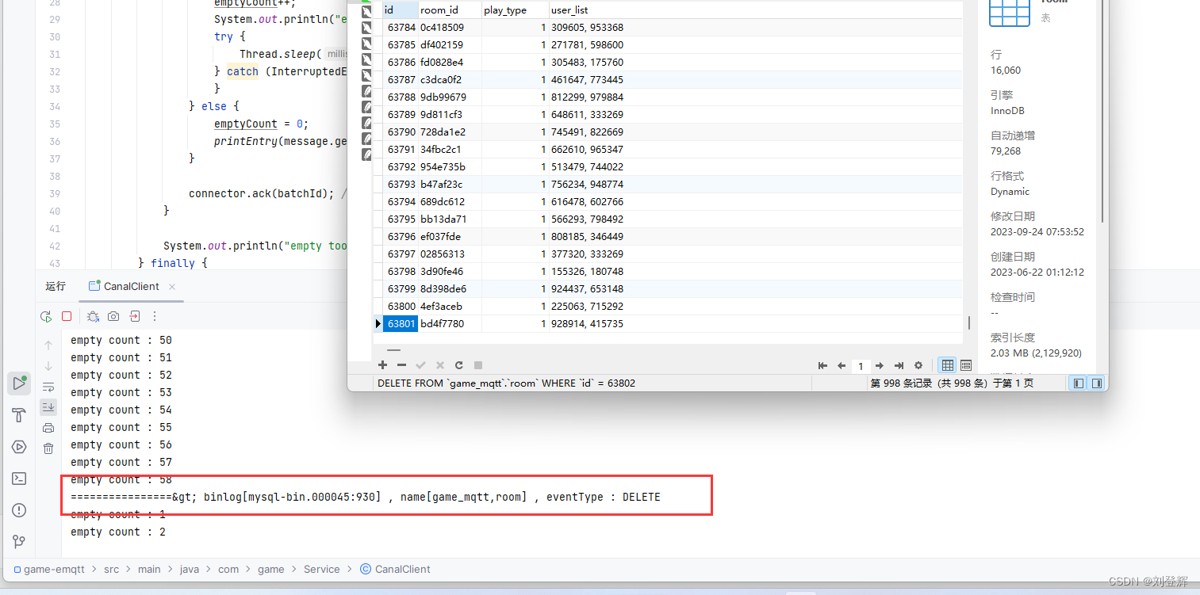Apply changes with the checkmark icon
The height and width of the screenshot is (595, 1200).
[x=421, y=365]
